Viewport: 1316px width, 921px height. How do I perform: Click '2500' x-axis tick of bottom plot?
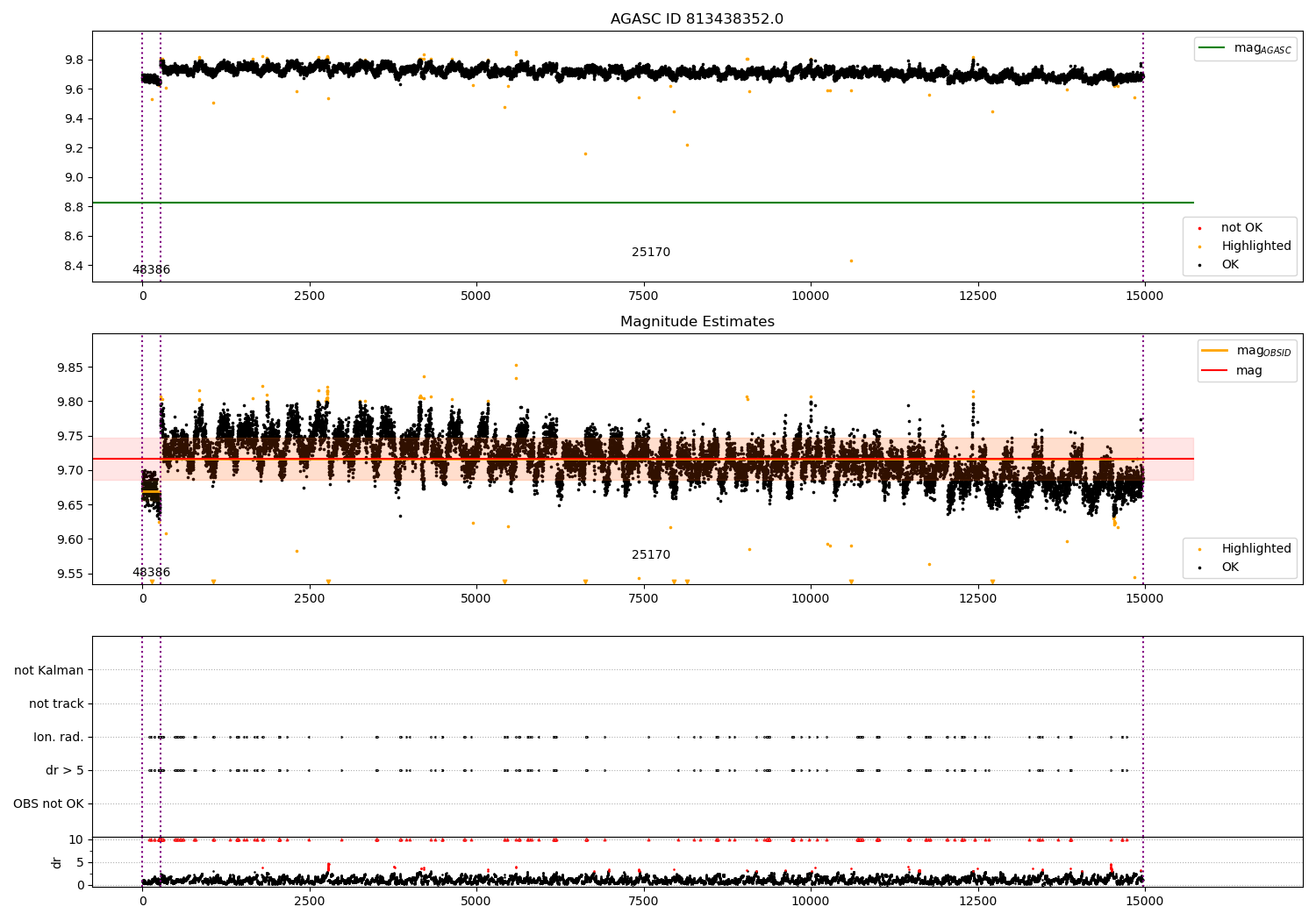pyautogui.click(x=309, y=902)
